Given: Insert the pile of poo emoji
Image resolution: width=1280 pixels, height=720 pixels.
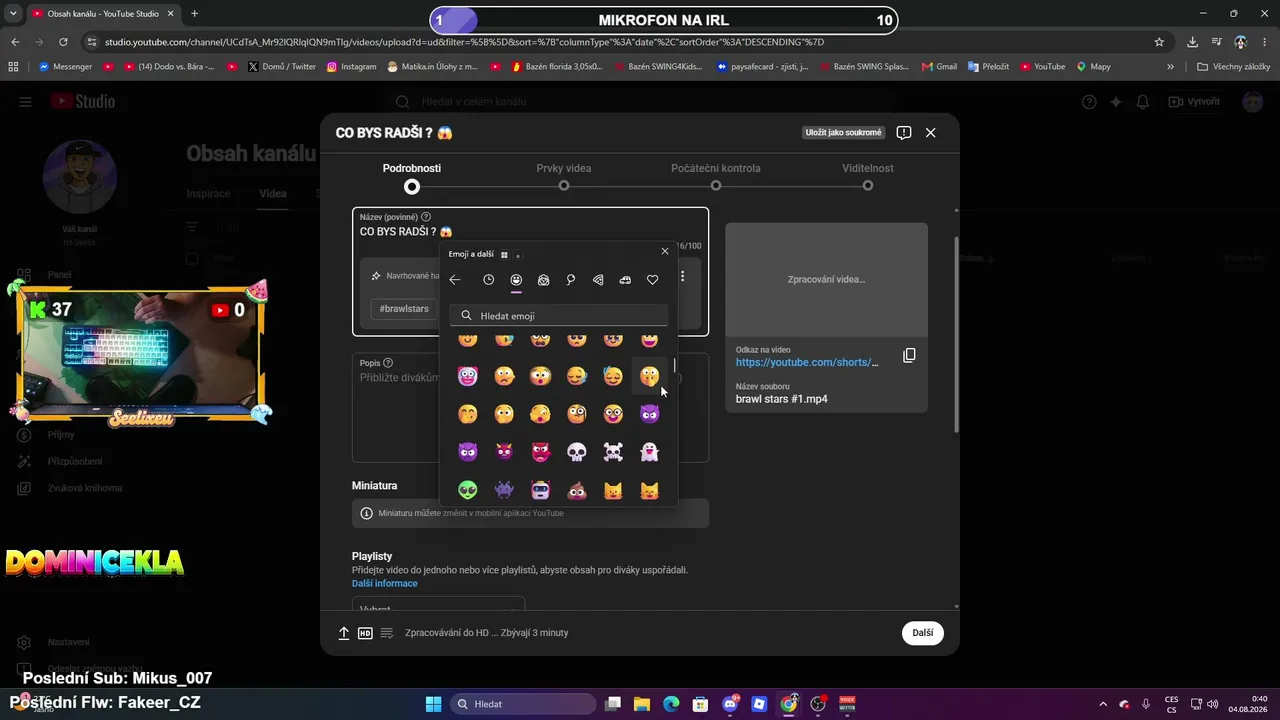Looking at the screenshot, I should (x=577, y=490).
